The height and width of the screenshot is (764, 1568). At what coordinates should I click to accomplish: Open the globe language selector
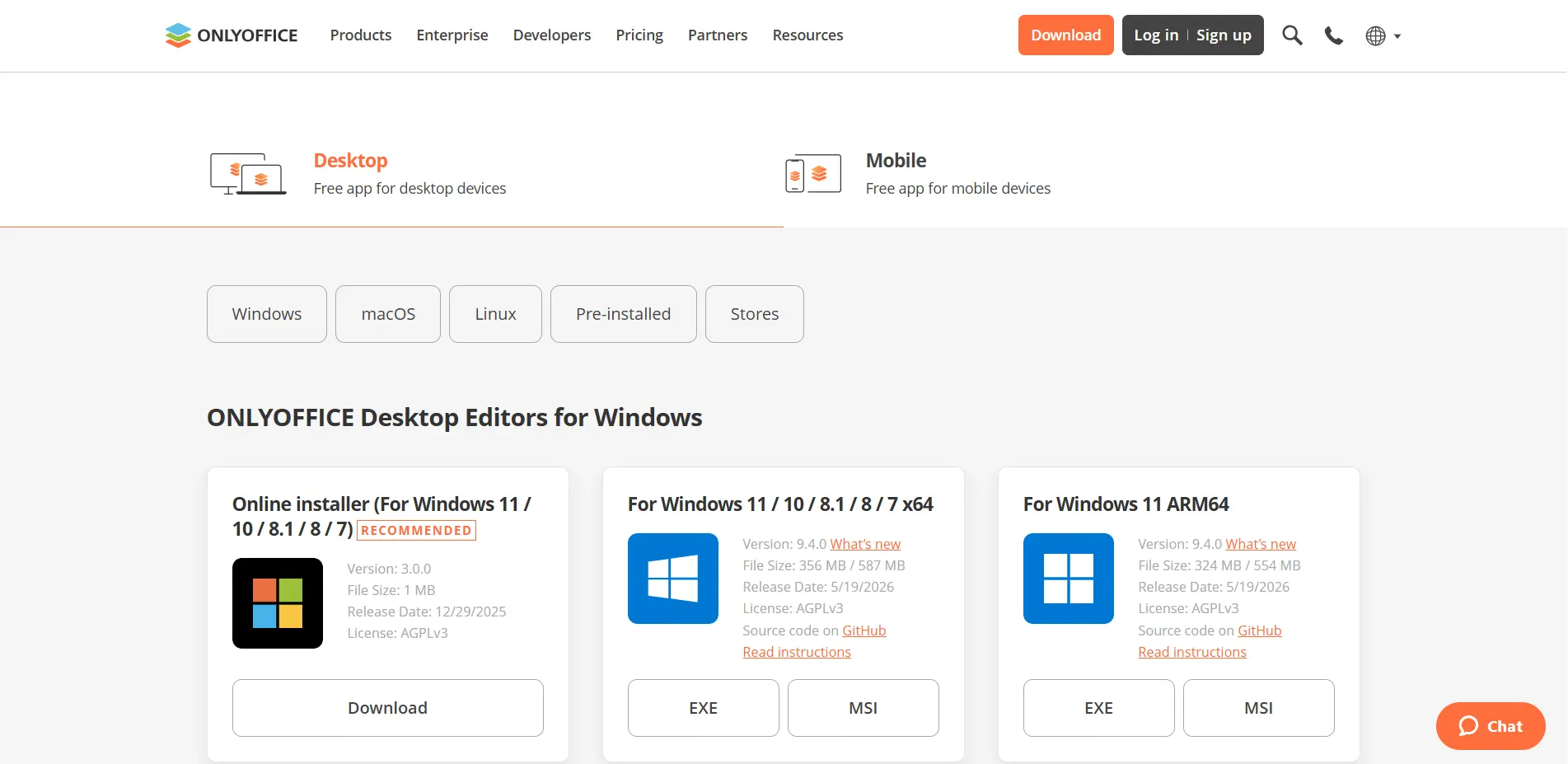tap(1383, 35)
